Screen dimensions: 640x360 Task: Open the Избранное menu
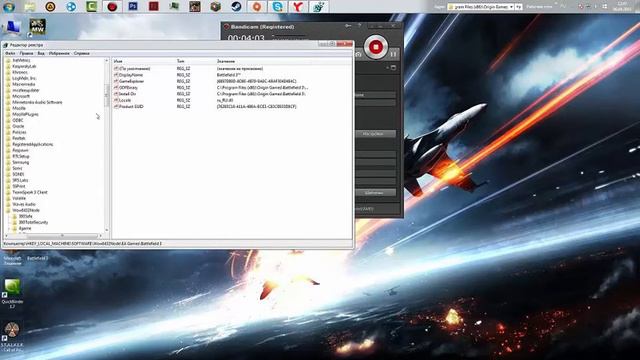point(59,53)
